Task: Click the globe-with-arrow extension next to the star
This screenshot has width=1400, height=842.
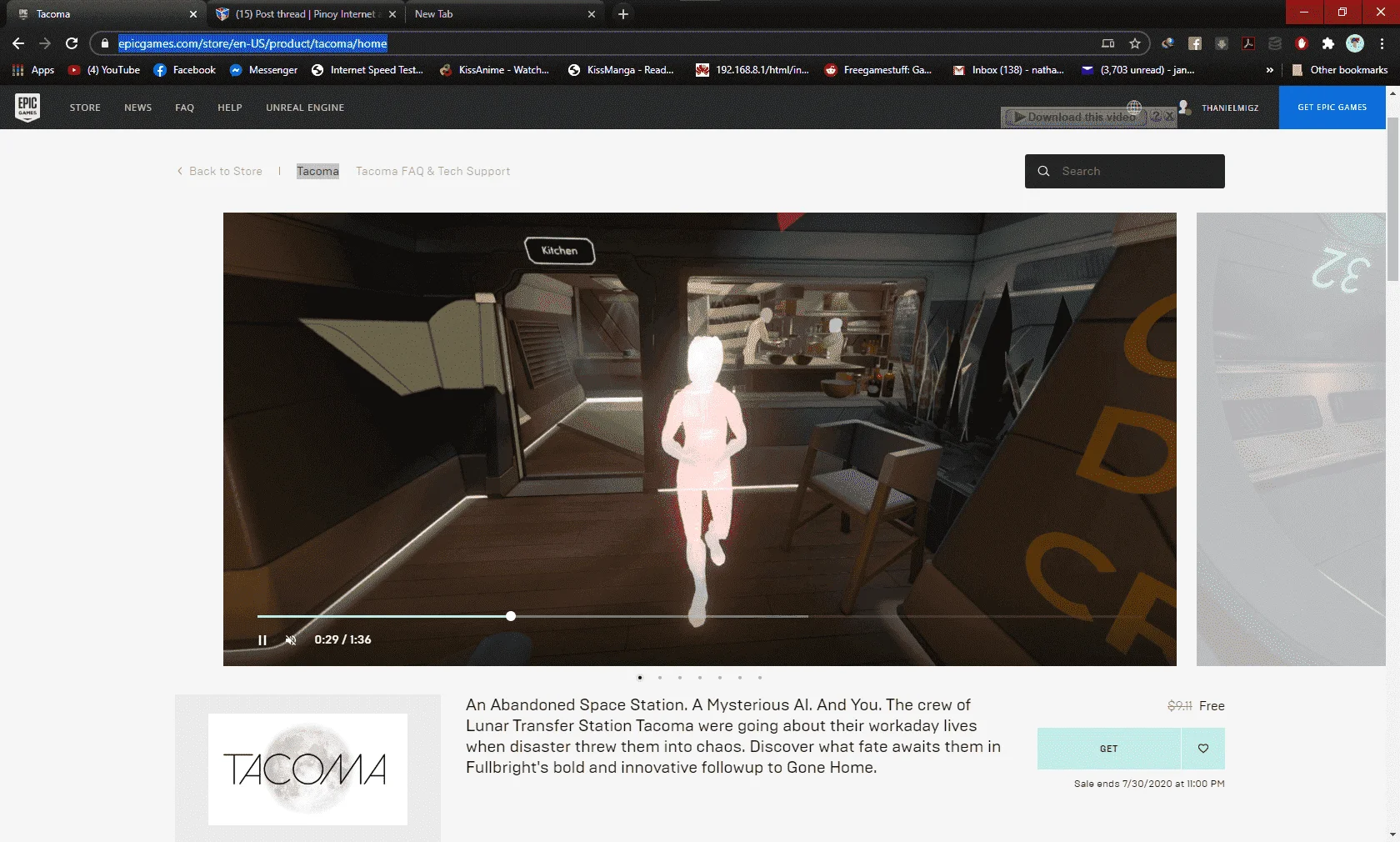Action: click(1168, 43)
